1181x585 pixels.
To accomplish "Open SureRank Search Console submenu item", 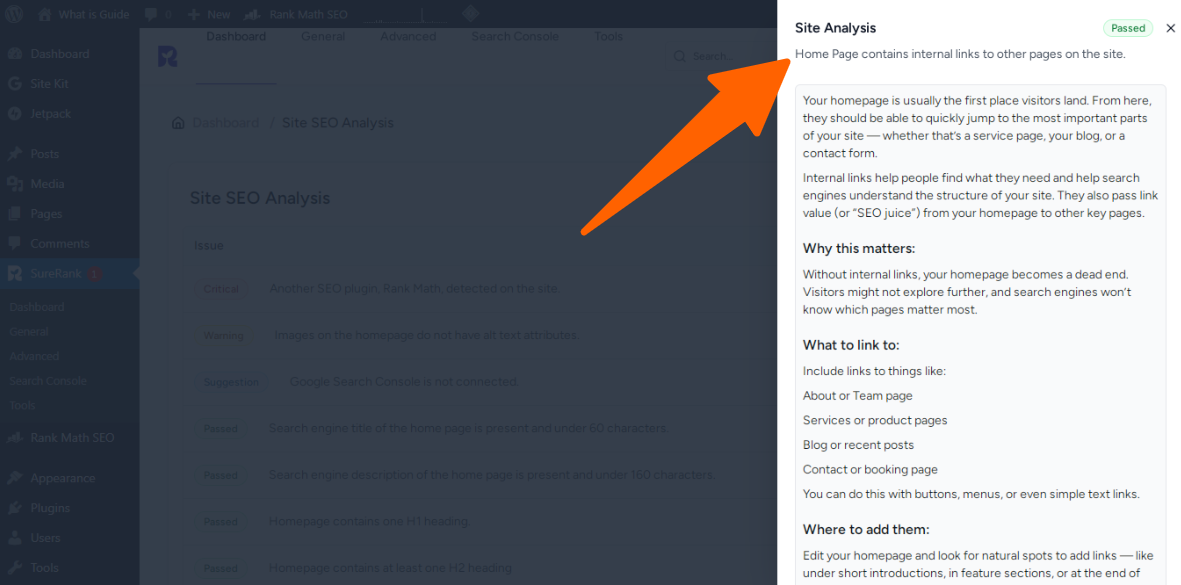I will (x=48, y=381).
